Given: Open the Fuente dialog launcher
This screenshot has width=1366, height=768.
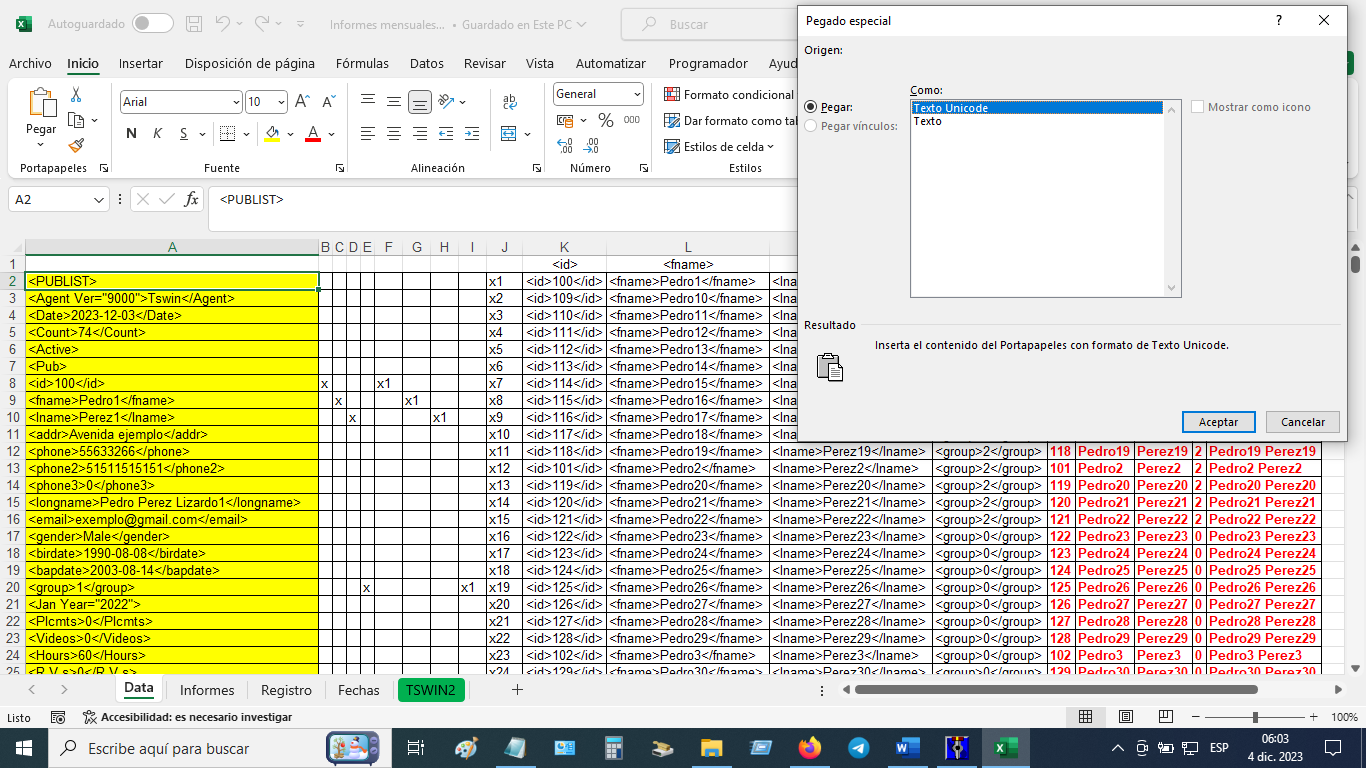Looking at the screenshot, I should (x=340, y=169).
